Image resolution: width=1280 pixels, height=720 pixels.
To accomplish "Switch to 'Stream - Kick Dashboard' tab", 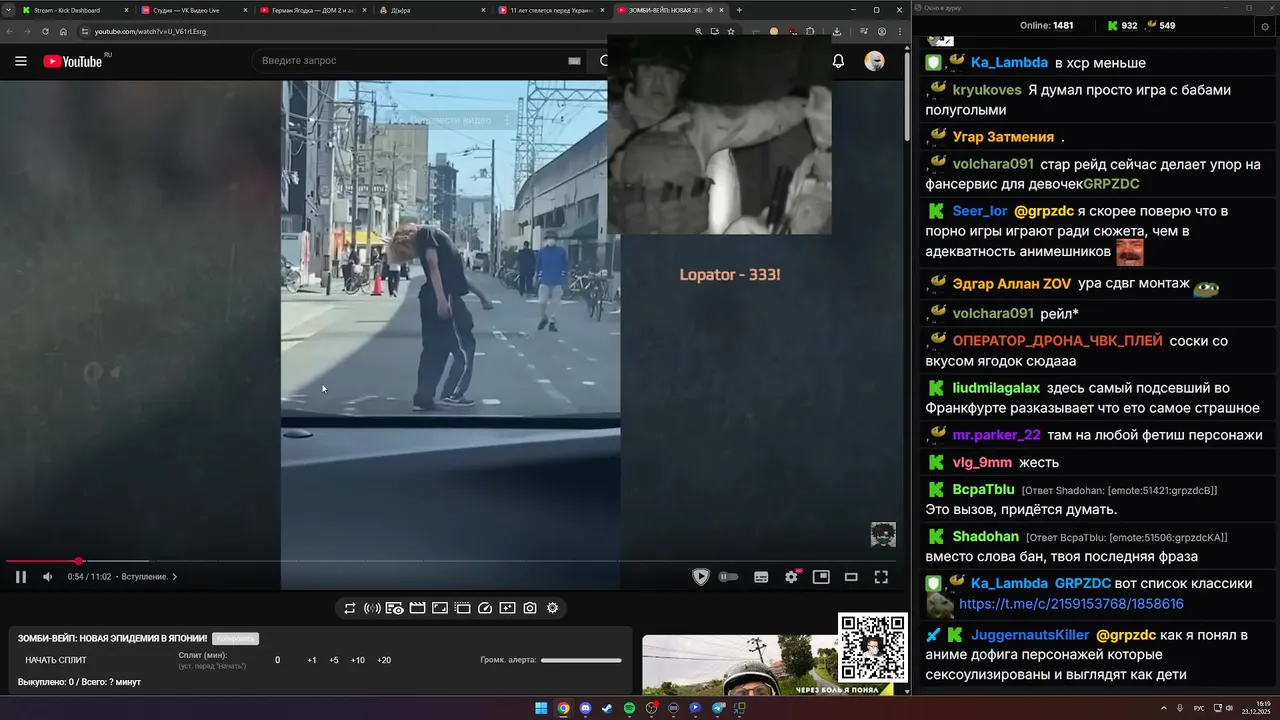I will pos(74,10).
